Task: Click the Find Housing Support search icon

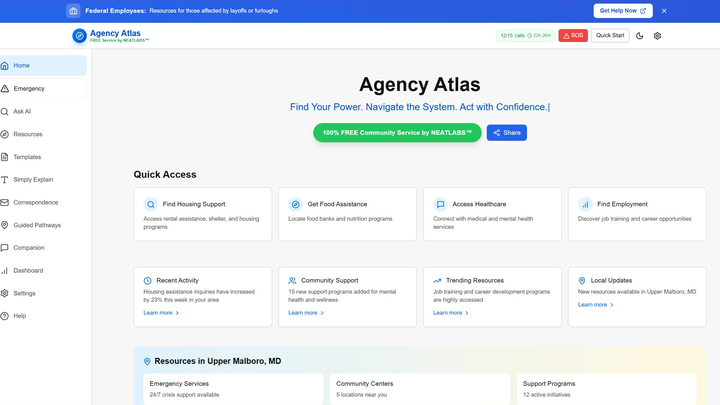Action: tap(151, 204)
